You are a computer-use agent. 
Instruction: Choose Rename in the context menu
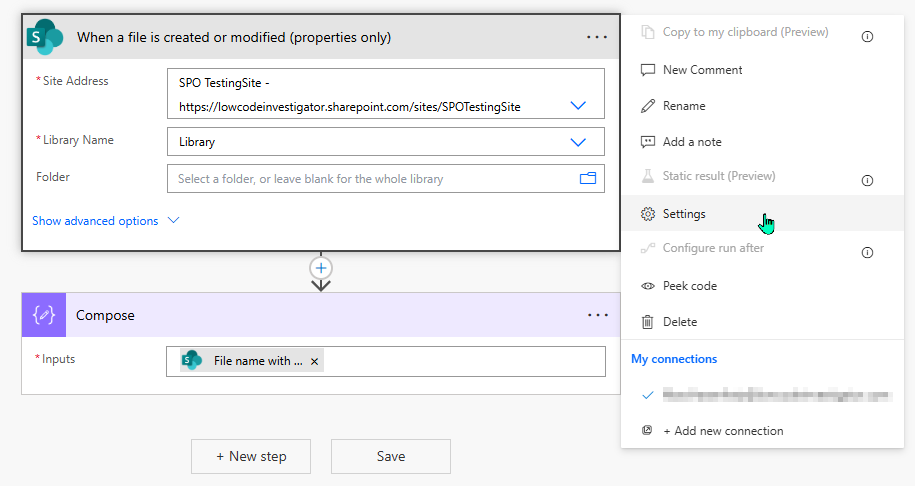click(x=684, y=106)
